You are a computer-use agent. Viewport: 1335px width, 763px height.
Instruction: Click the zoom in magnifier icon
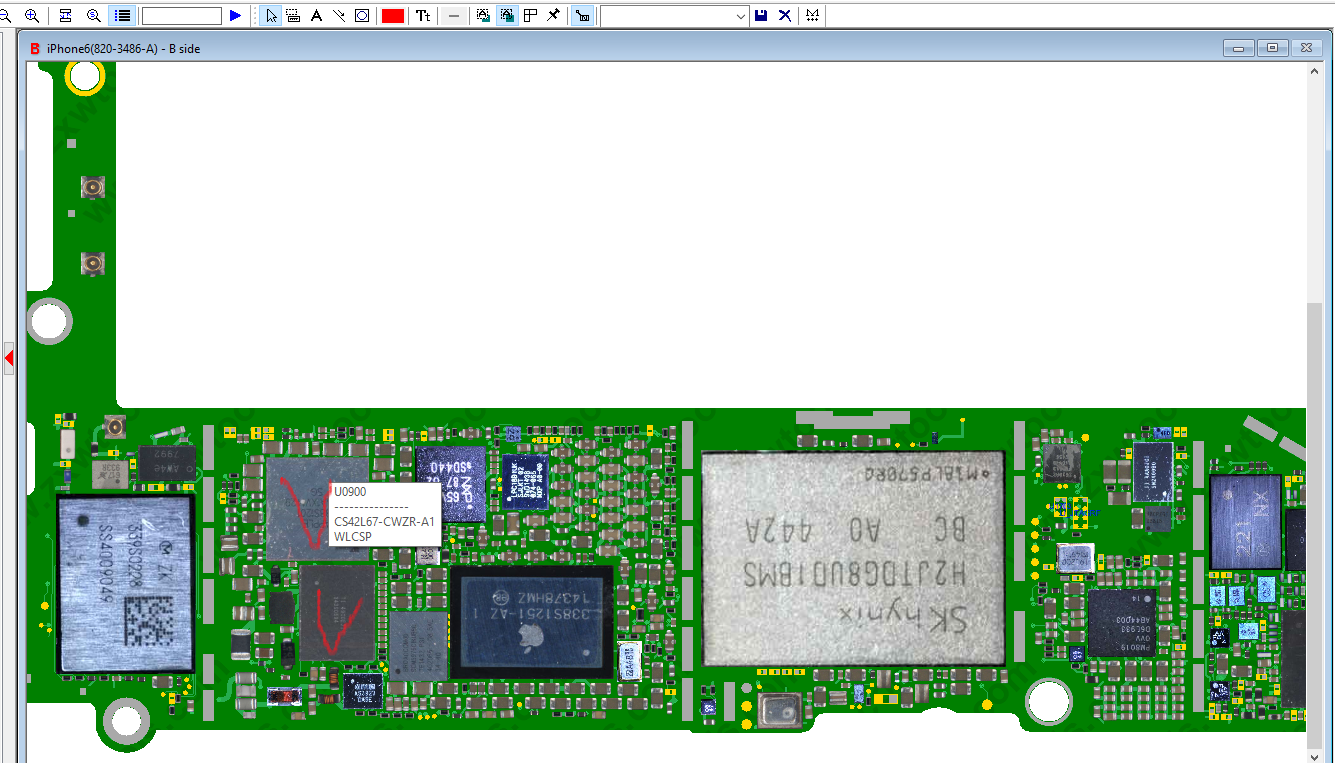pyautogui.click(x=32, y=16)
